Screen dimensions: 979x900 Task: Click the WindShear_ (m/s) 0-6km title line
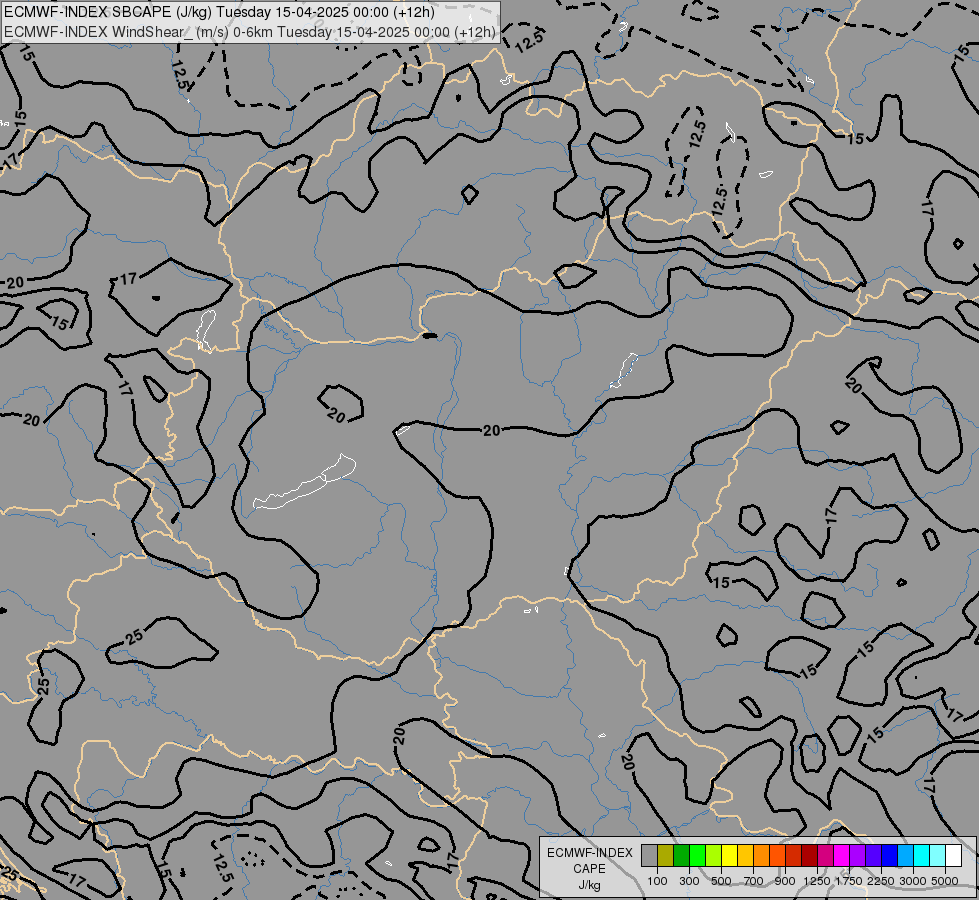pos(250,32)
